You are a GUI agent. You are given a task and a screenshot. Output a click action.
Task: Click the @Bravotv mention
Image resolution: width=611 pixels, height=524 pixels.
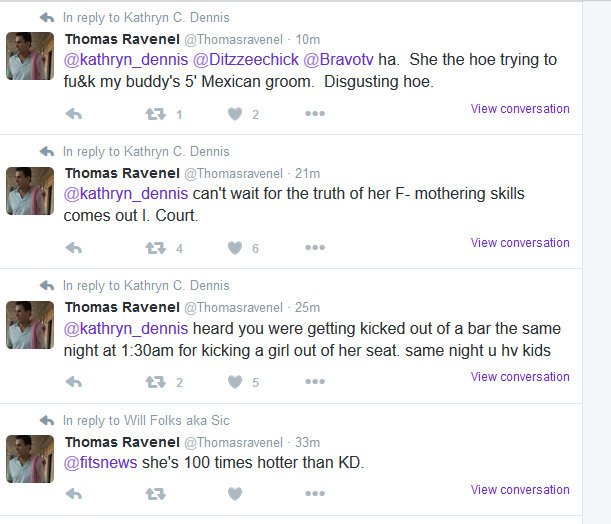[x=338, y=60]
